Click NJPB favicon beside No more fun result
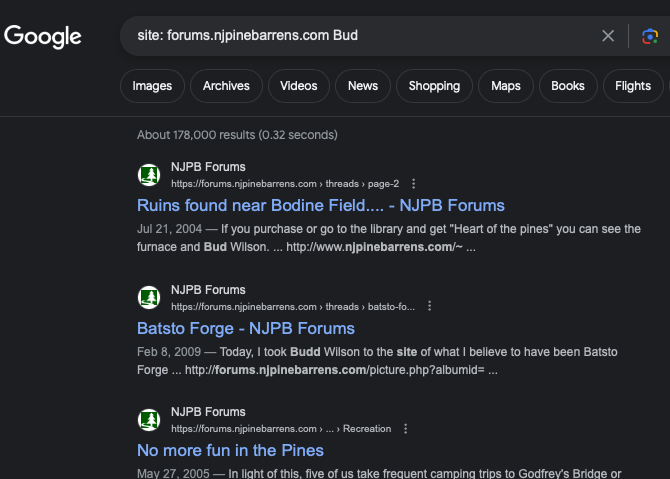The height and width of the screenshot is (479, 670). pyautogui.click(x=149, y=419)
